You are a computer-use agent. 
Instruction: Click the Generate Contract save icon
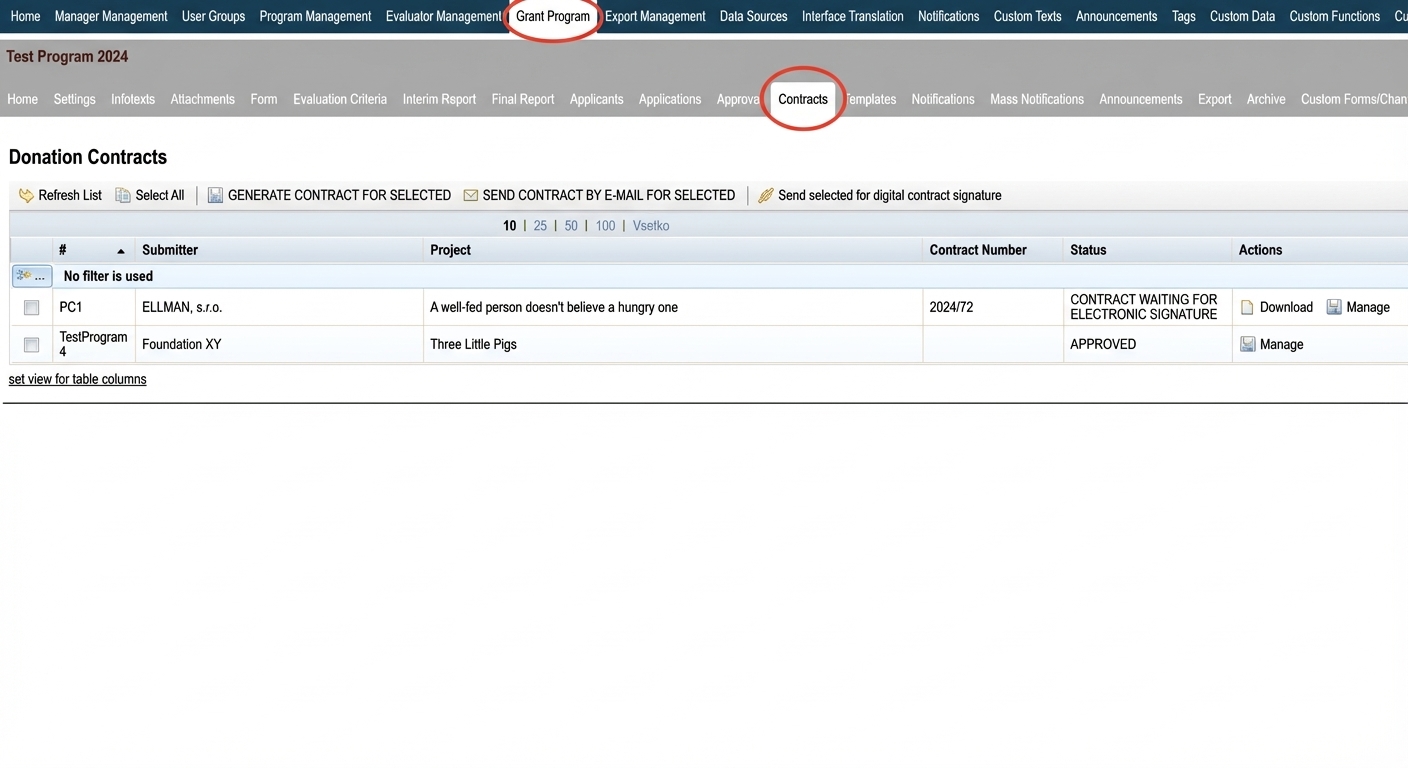215,195
